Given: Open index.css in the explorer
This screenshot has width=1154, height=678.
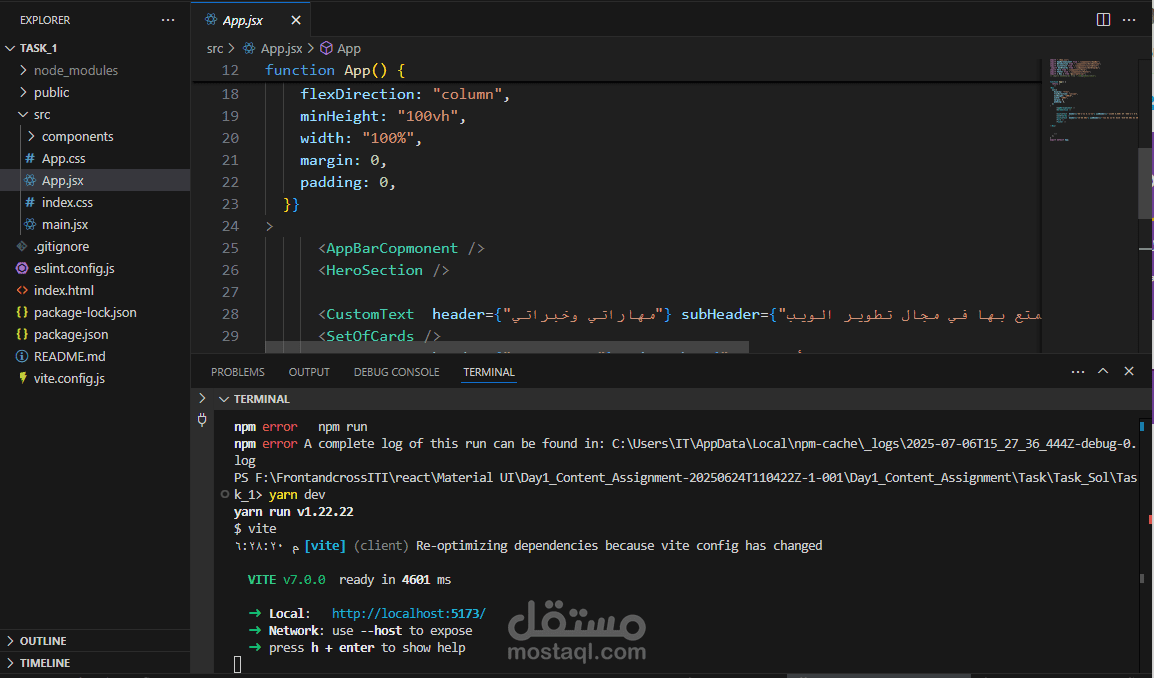Looking at the screenshot, I should (95, 202).
